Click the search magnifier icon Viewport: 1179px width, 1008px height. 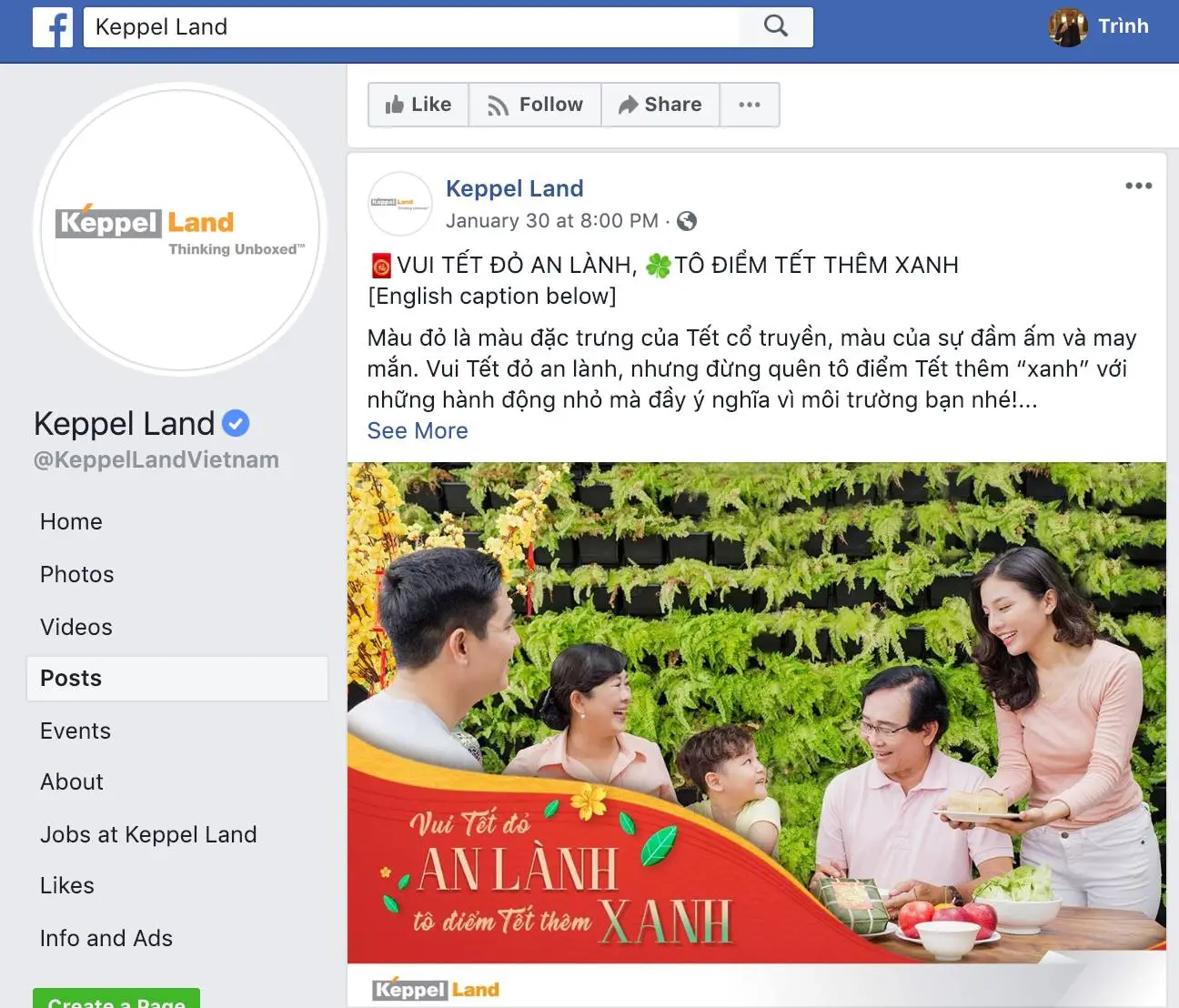click(776, 26)
